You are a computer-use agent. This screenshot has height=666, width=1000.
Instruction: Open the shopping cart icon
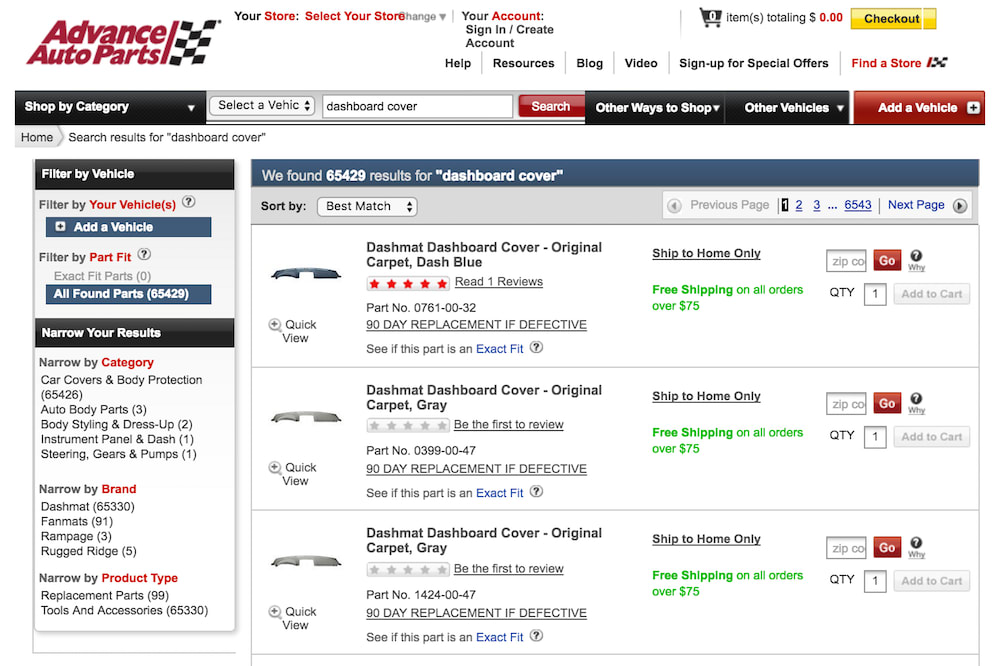tap(710, 17)
